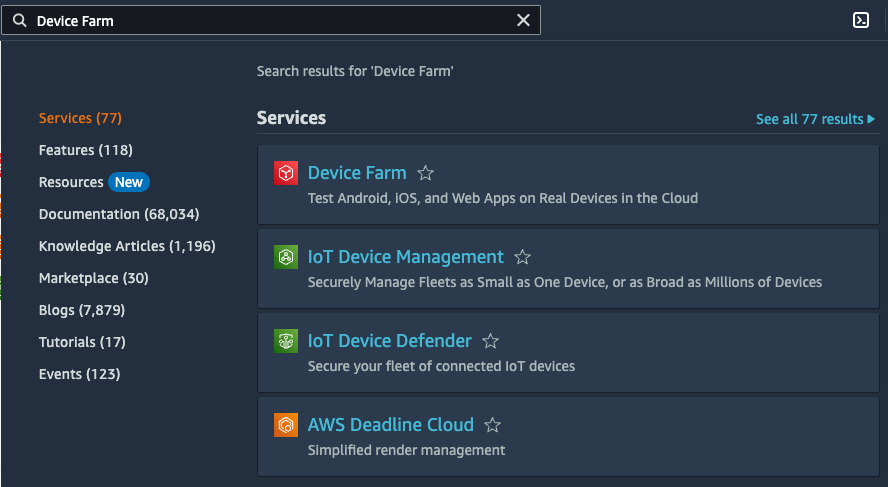Star IoT Device Management as favorite

pos(522,257)
